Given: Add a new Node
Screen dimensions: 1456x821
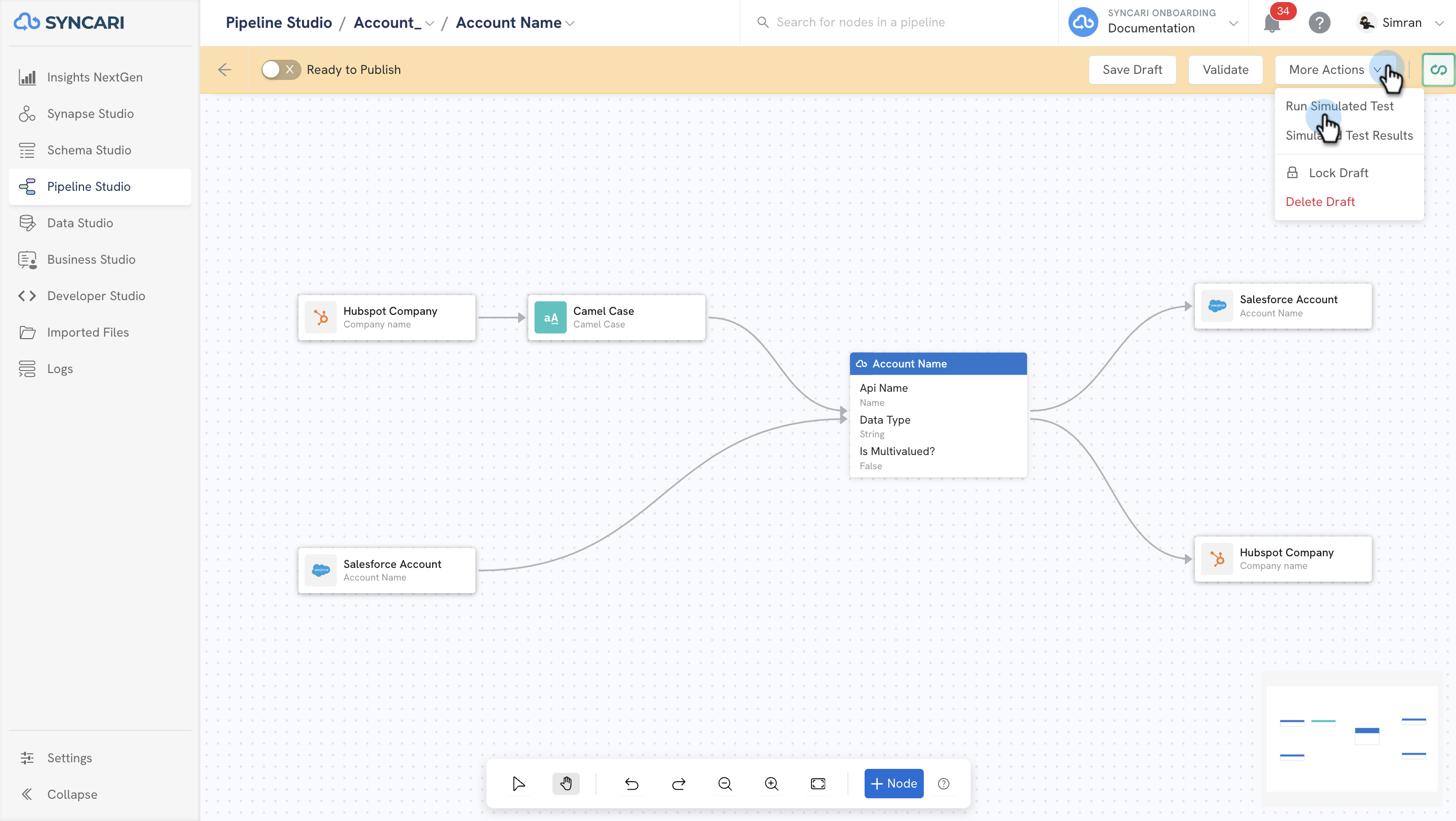Looking at the screenshot, I should (x=893, y=783).
